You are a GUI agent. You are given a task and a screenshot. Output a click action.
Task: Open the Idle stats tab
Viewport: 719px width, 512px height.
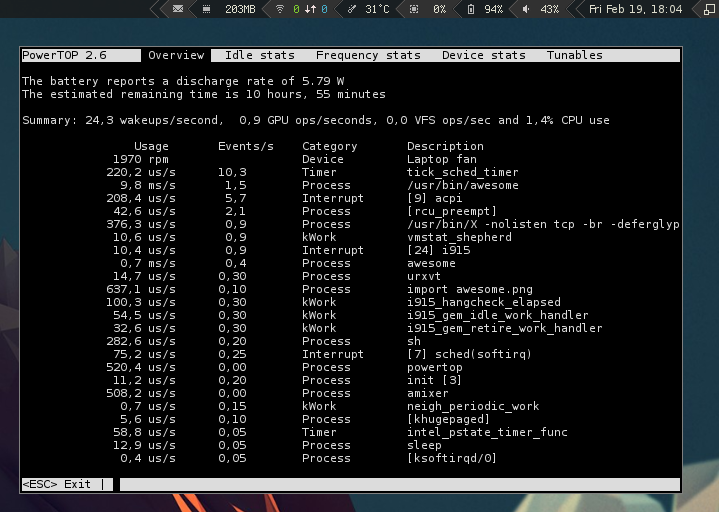coord(260,55)
